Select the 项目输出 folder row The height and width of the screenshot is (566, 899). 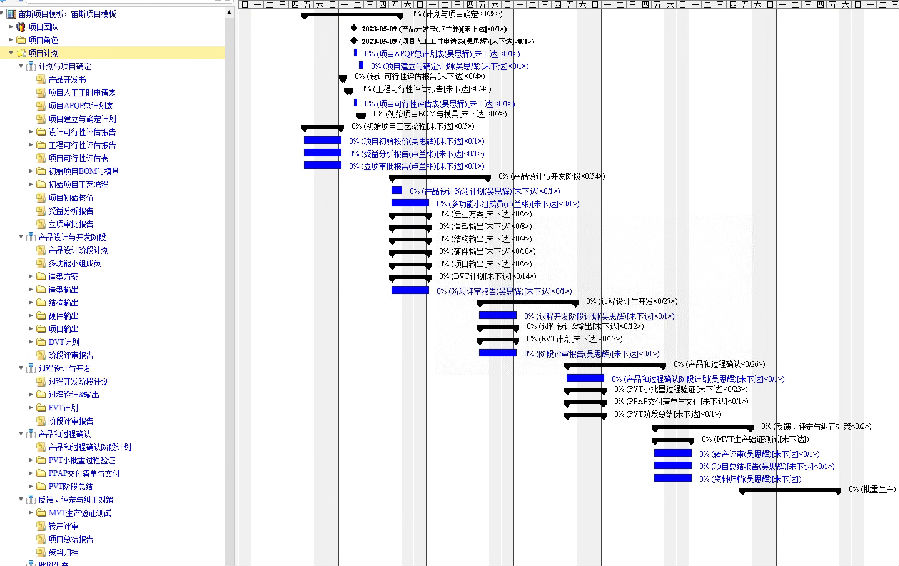coord(63,329)
